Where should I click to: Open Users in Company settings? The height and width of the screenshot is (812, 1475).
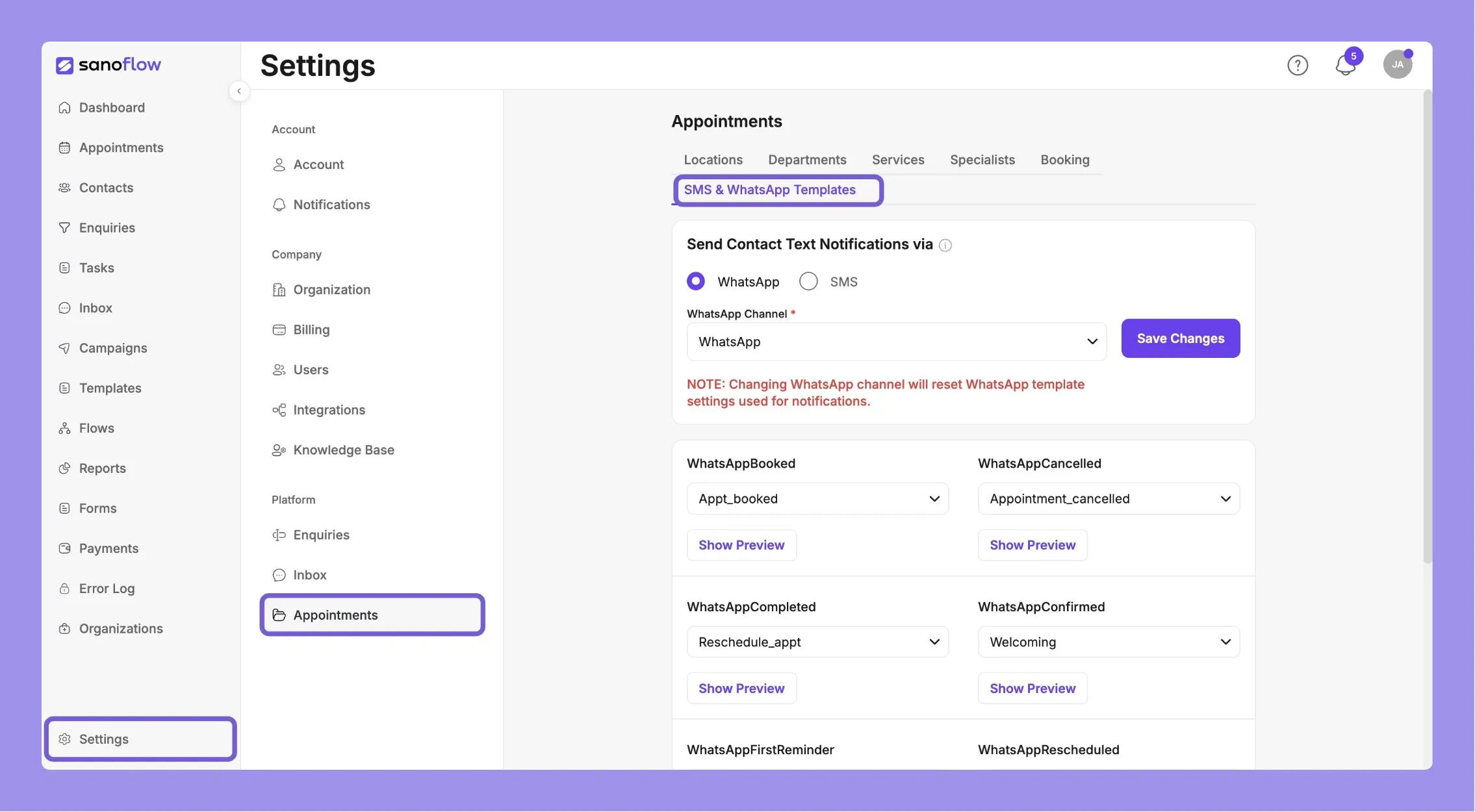click(372, 370)
